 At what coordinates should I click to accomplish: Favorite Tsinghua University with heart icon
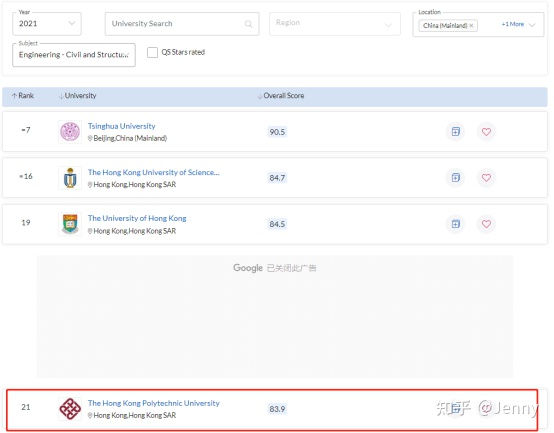pos(487,132)
